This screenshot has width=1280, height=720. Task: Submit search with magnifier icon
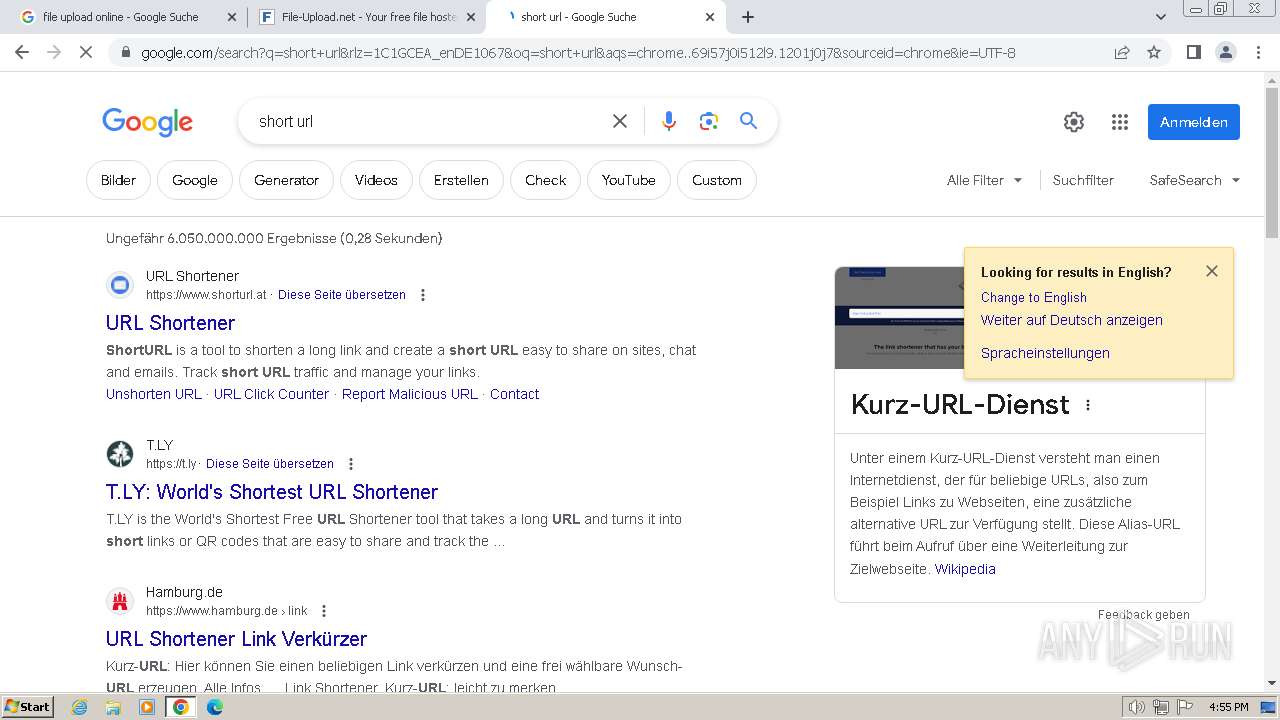click(x=748, y=121)
